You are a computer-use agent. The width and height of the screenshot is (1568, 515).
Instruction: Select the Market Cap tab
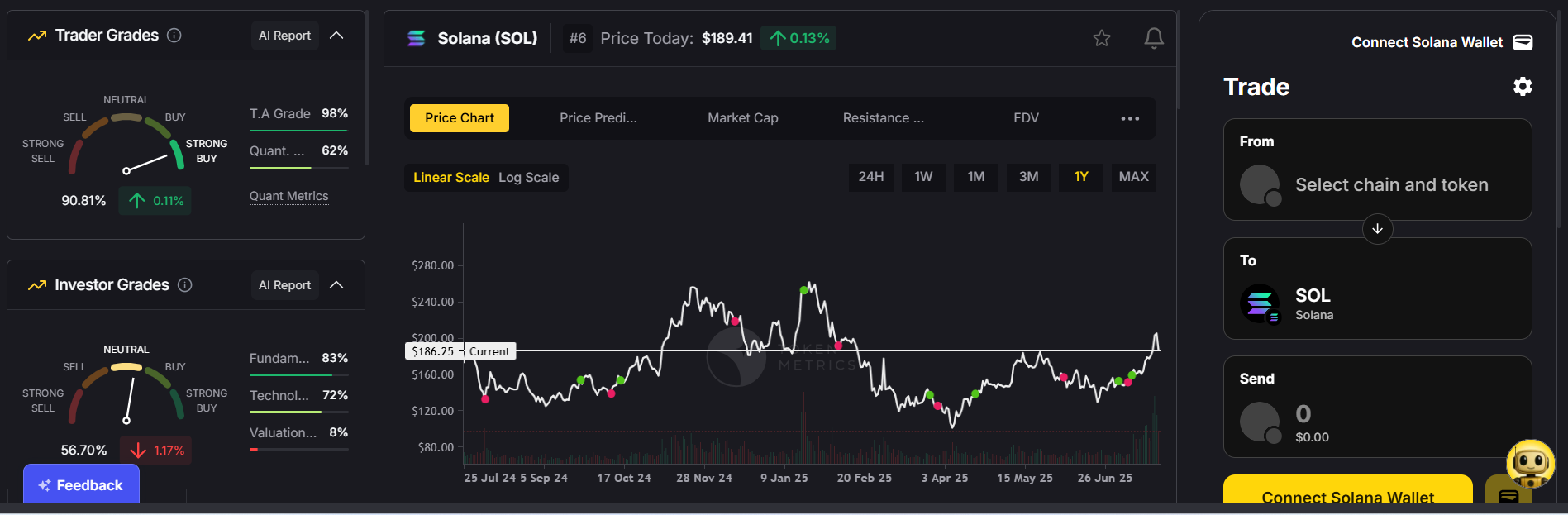[x=743, y=118]
